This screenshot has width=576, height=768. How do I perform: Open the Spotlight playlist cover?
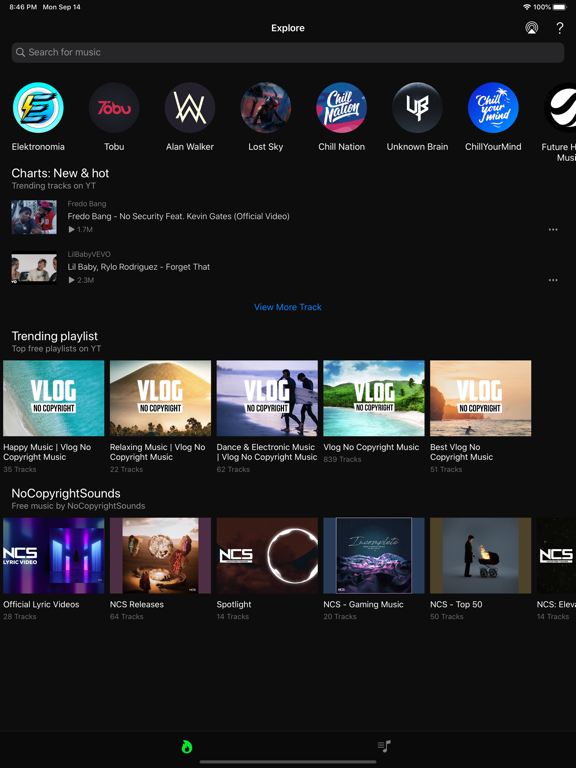tap(267, 555)
